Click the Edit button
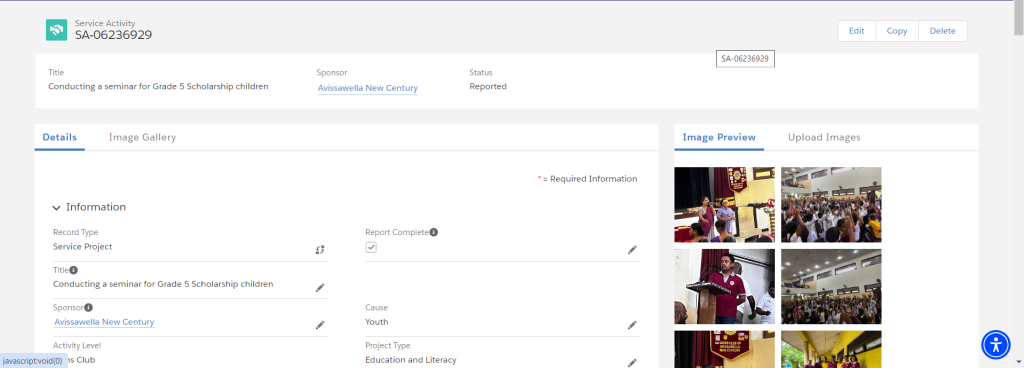1024x368 pixels. [x=857, y=31]
